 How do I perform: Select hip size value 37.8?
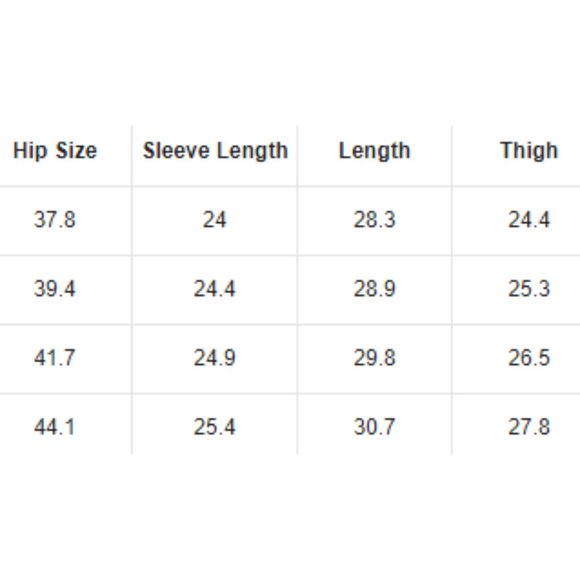pos(55,219)
